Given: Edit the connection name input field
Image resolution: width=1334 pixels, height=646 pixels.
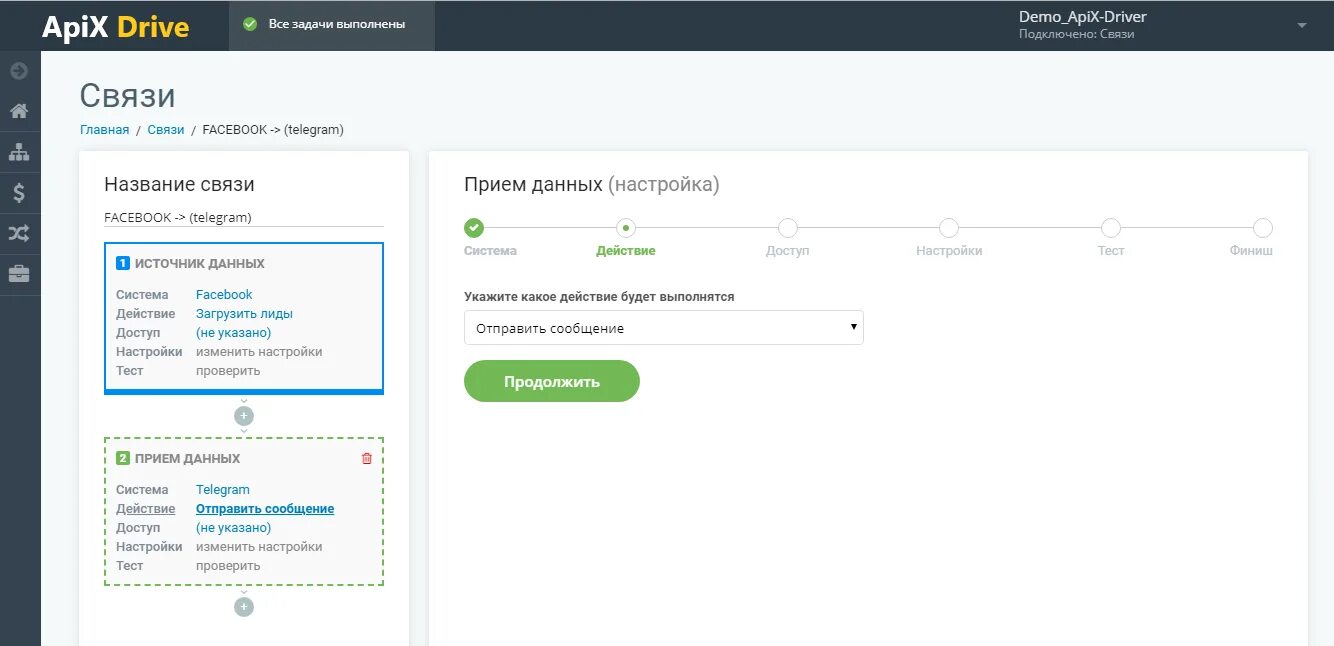Looking at the screenshot, I should 244,217.
